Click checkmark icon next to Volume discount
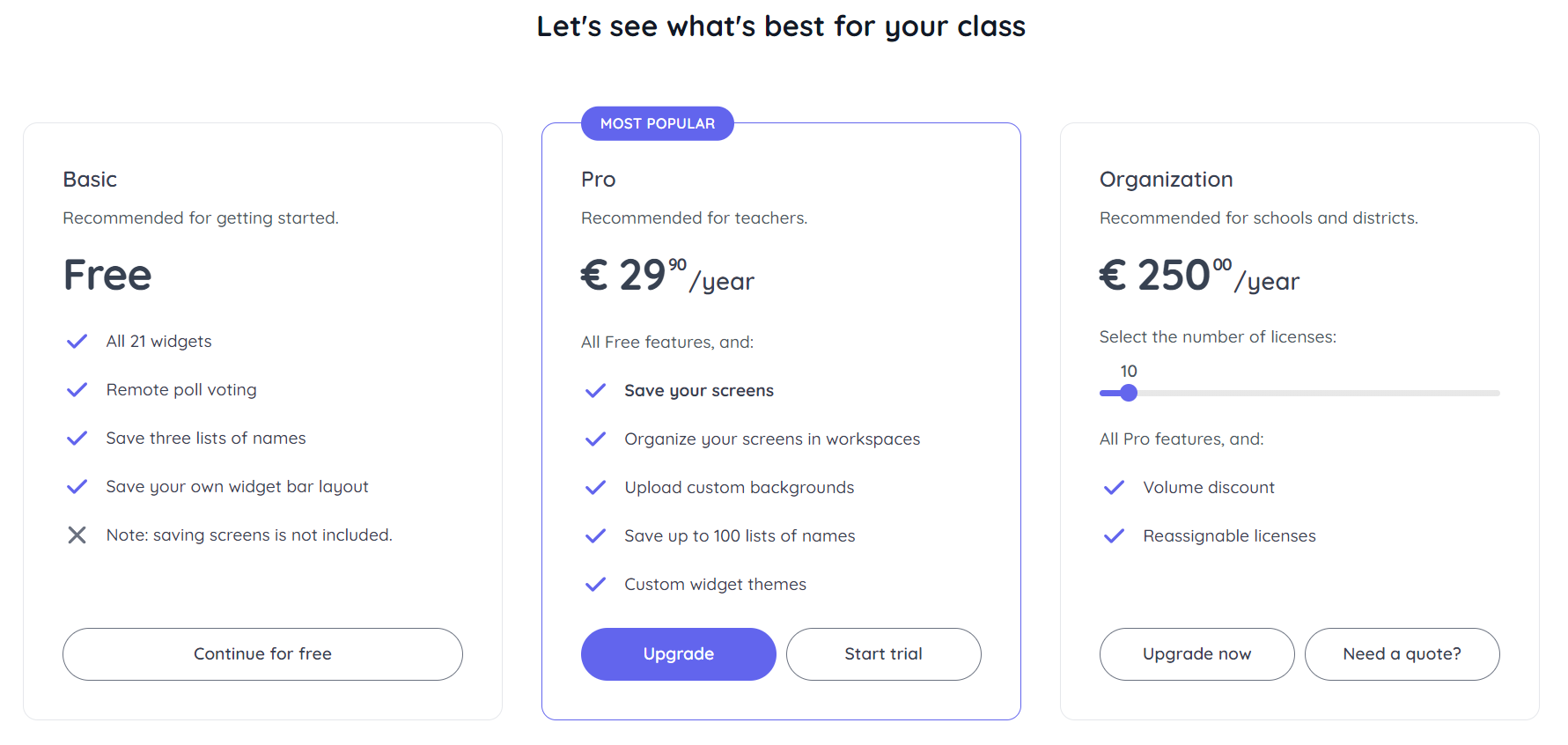The width and height of the screenshot is (1568, 745). click(x=1115, y=488)
